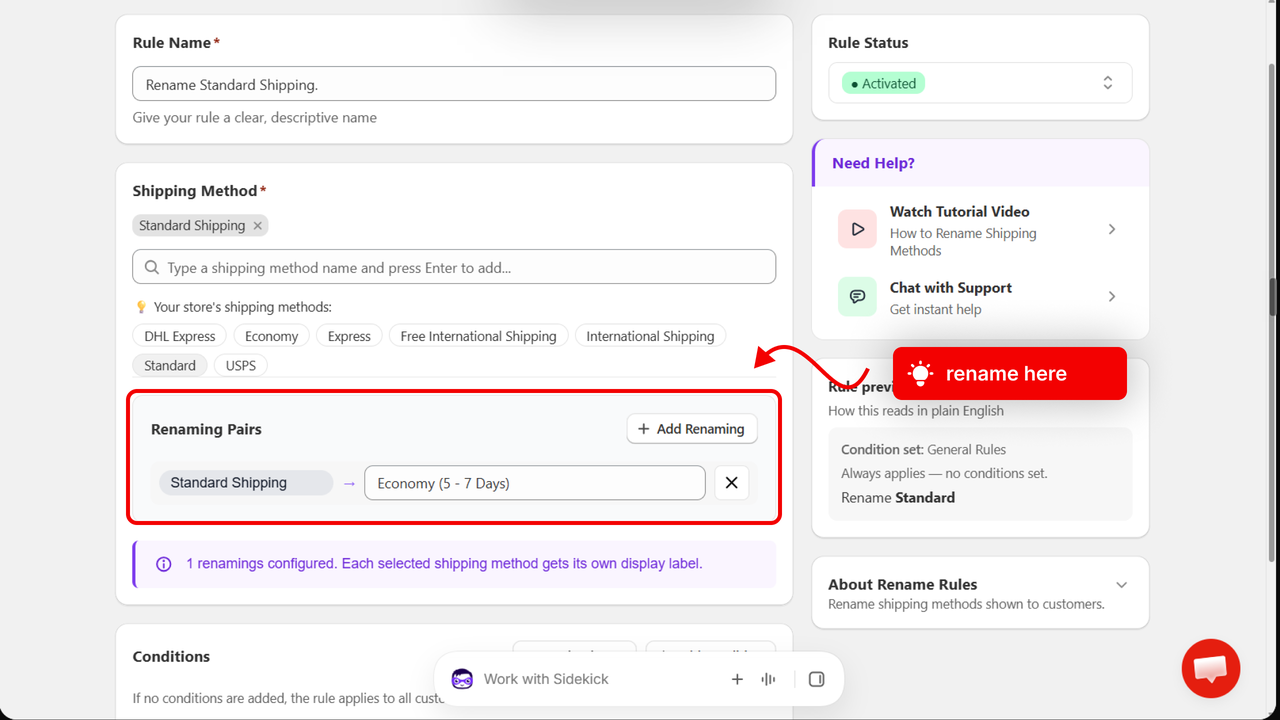Click the info icon in renamings notice
This screenshot has width=1280, height=720.
164,564
